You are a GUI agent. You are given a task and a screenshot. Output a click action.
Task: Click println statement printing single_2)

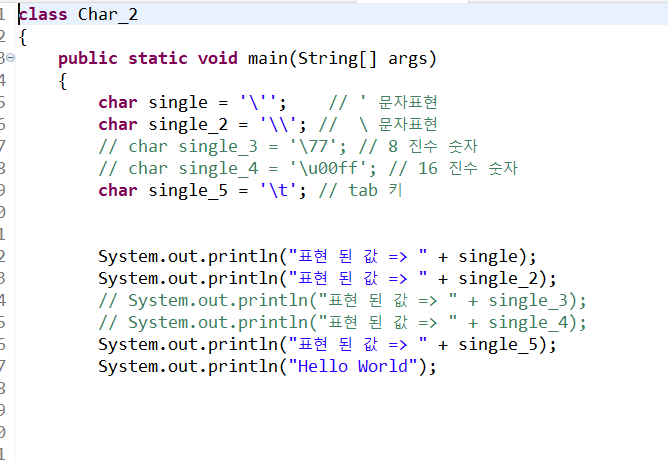(x=327, y=279)
